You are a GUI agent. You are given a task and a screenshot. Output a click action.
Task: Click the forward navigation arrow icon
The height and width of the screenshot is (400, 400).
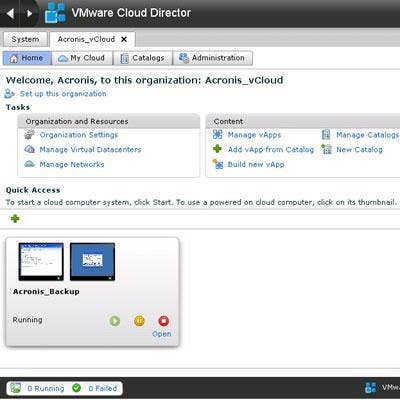[29, 13]
